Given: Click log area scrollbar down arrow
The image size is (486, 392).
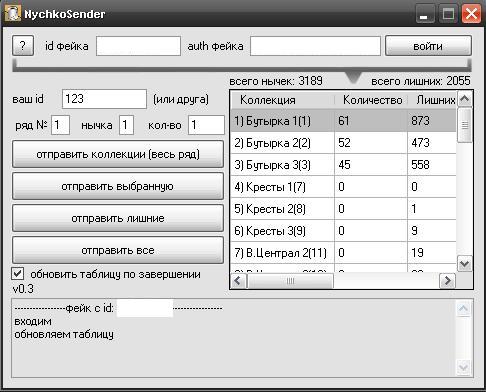Looking at the screenshot, I should [x=464, y=367].
